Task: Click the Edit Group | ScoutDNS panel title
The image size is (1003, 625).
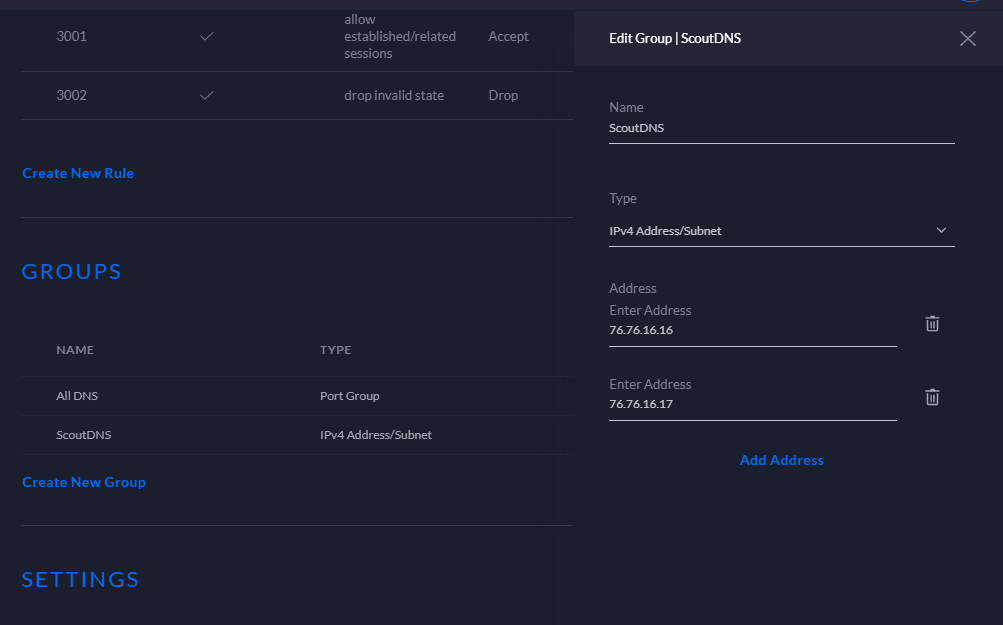Action: tap(675, 38)
